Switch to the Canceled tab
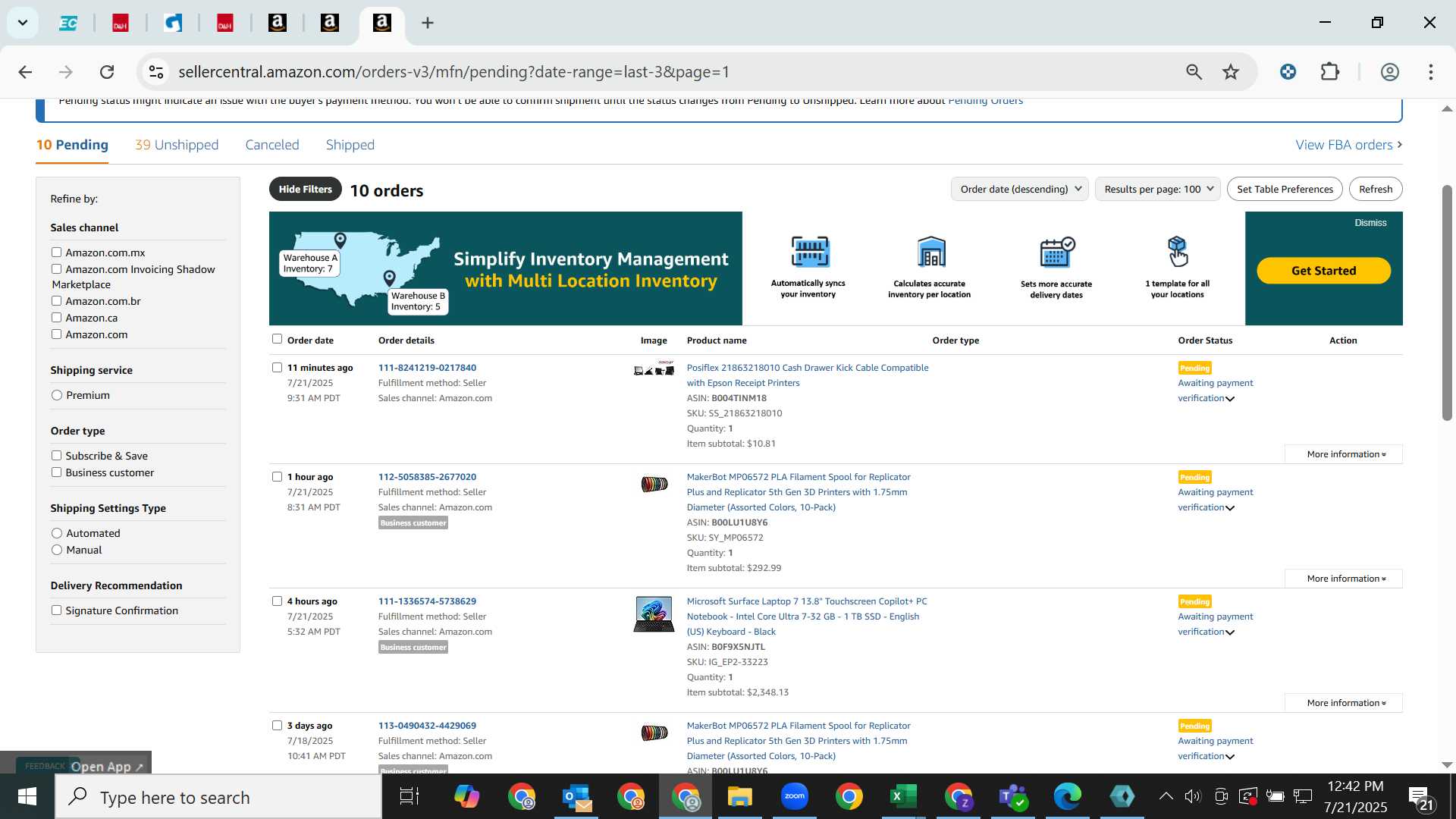The image size is (1456, 819). [272, 145]
